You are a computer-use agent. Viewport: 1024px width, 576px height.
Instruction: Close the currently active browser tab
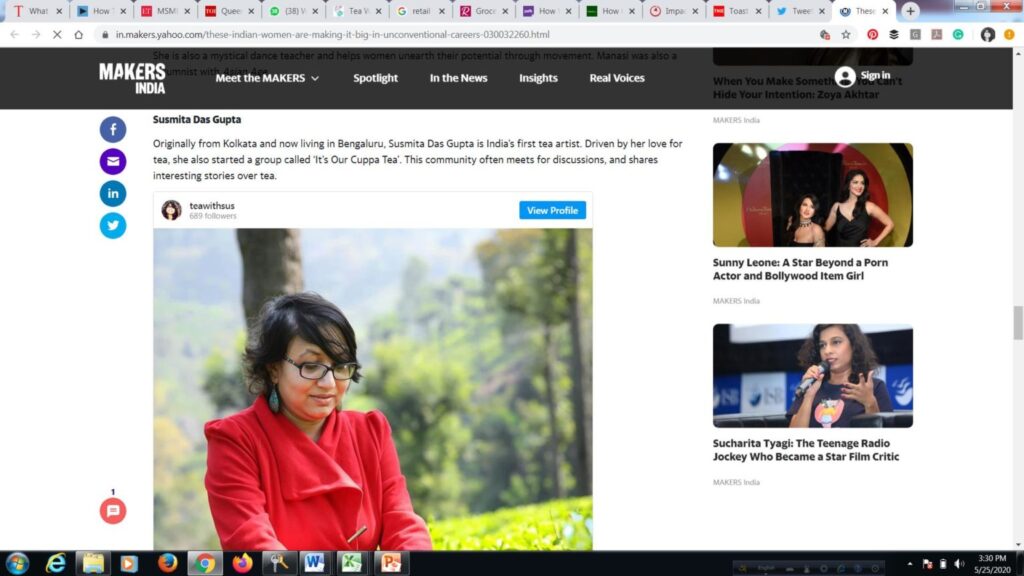886,11
